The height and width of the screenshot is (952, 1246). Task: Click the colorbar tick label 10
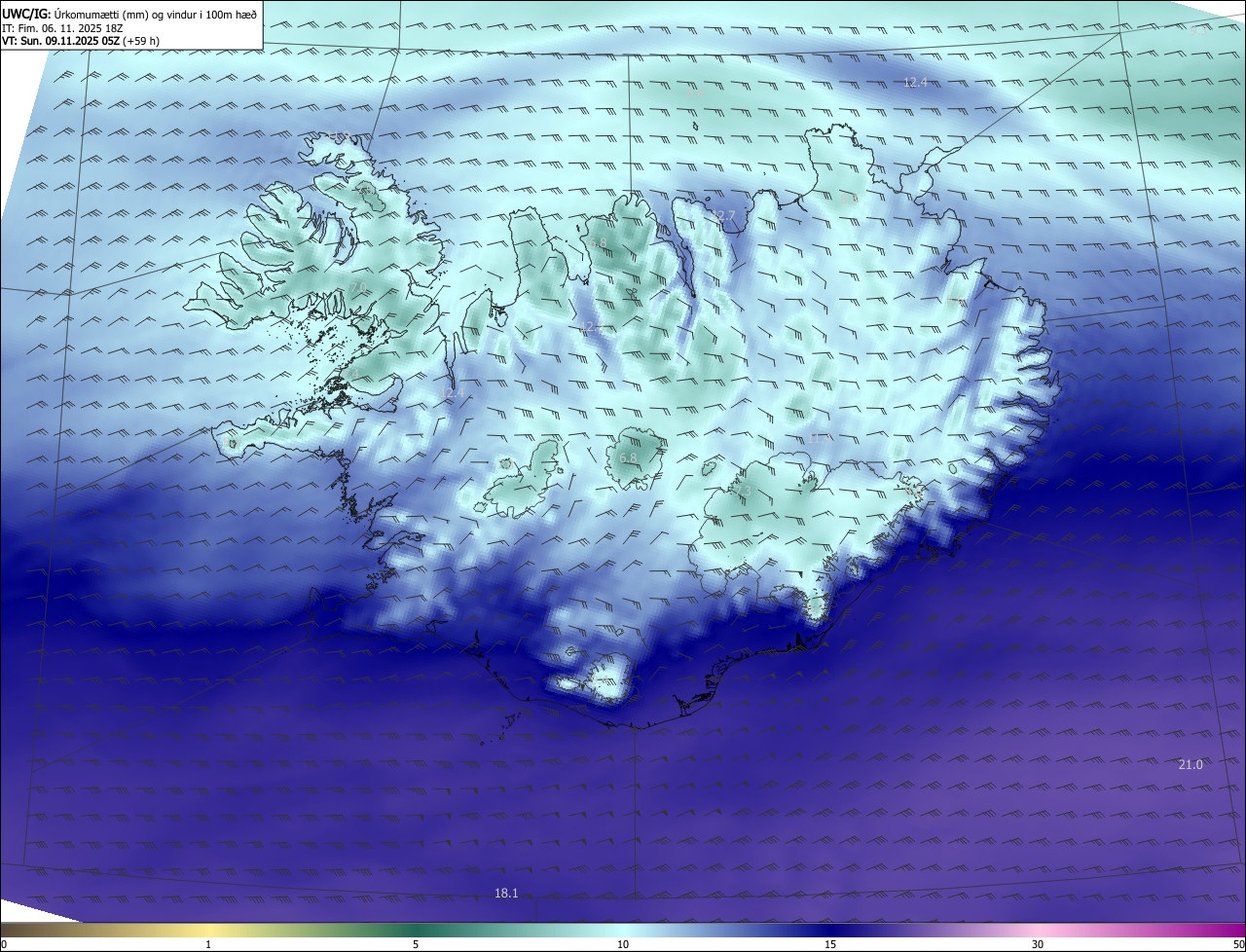tap(623, 944)
